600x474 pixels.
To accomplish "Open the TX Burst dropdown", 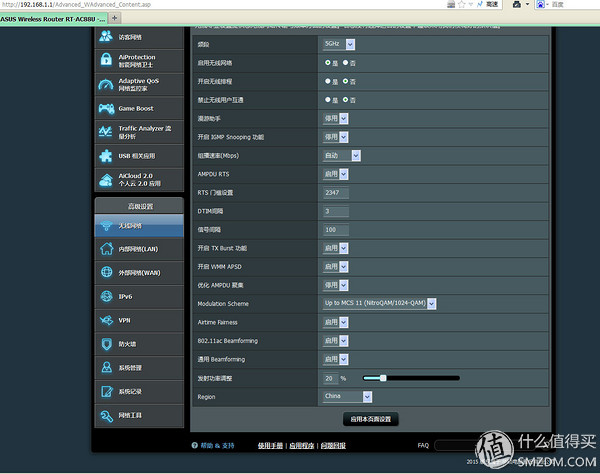I will 336,248.
